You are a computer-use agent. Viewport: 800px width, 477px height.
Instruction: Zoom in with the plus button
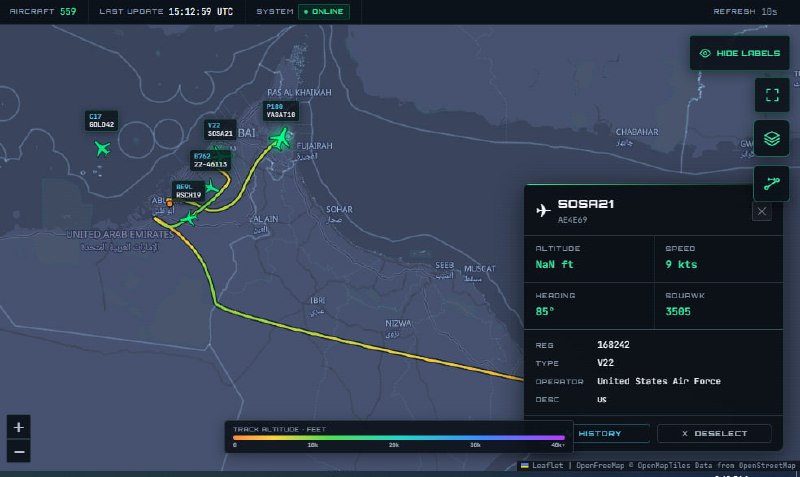pos(19,427)
